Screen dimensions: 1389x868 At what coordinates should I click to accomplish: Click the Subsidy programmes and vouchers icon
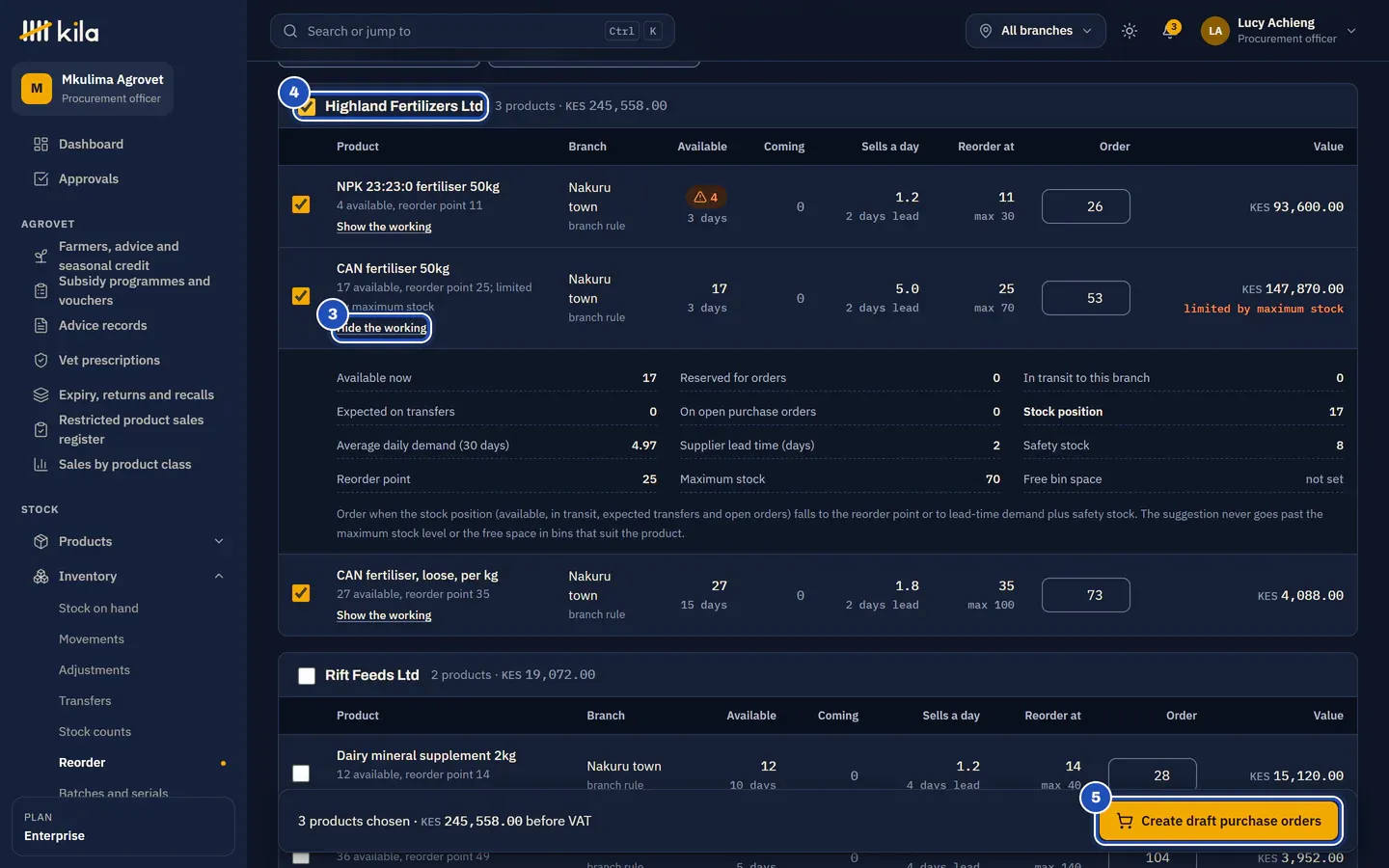click(41, 291)
